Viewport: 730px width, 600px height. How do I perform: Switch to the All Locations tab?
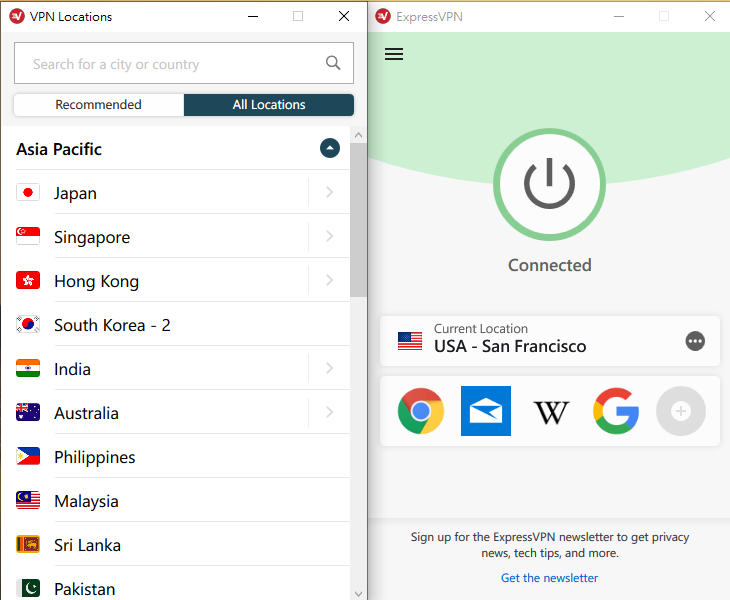(269, 105)
